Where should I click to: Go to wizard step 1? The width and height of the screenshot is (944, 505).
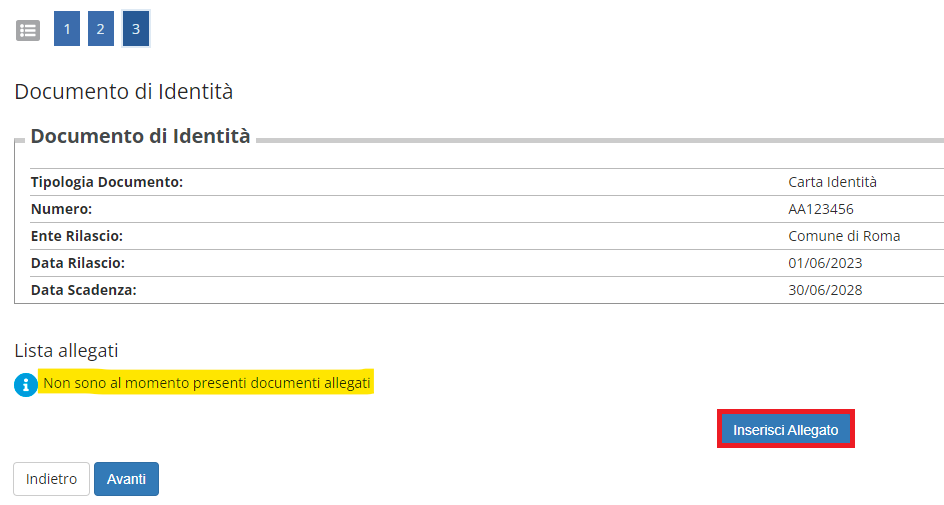[x=67, y=28]
